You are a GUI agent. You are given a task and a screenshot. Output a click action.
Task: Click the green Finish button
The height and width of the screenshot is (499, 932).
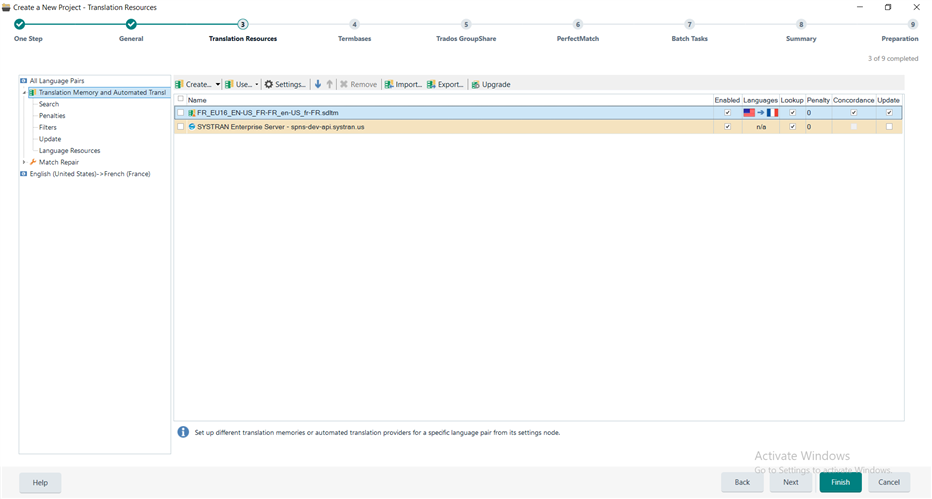pos(840,482)
